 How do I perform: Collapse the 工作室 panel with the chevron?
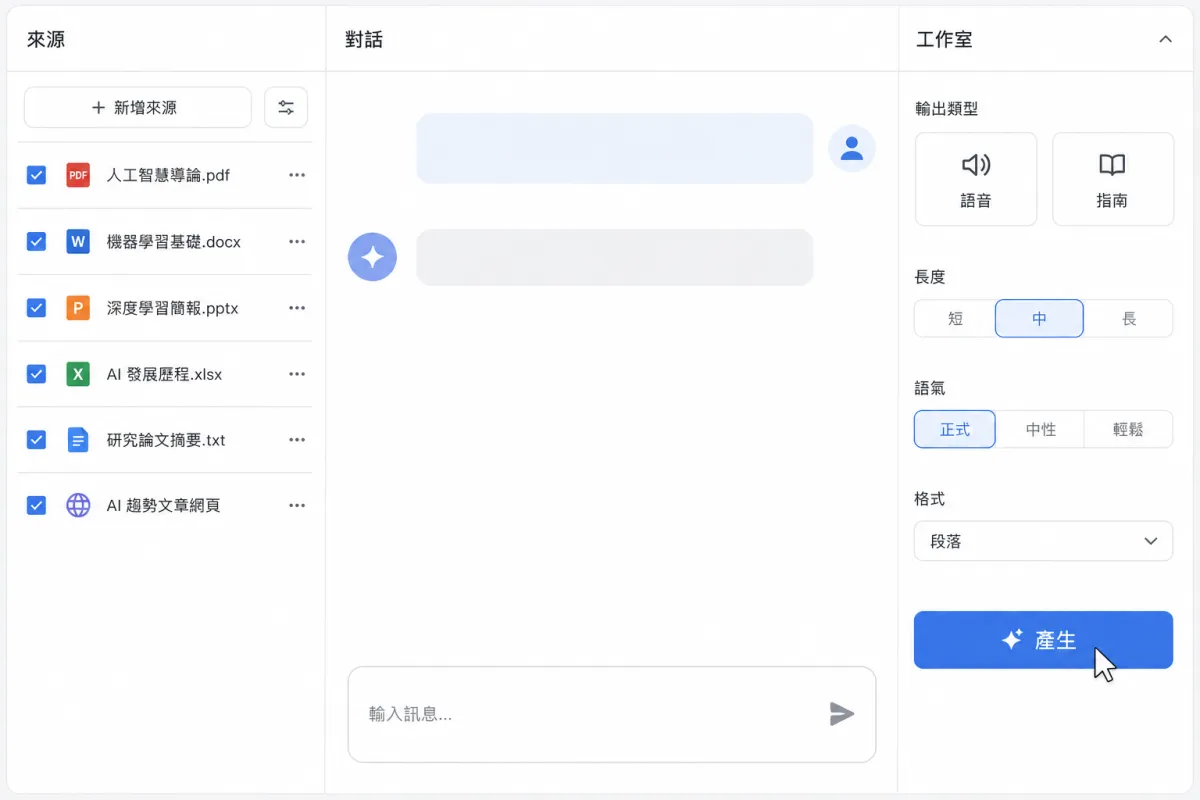tap(1165, 40)
